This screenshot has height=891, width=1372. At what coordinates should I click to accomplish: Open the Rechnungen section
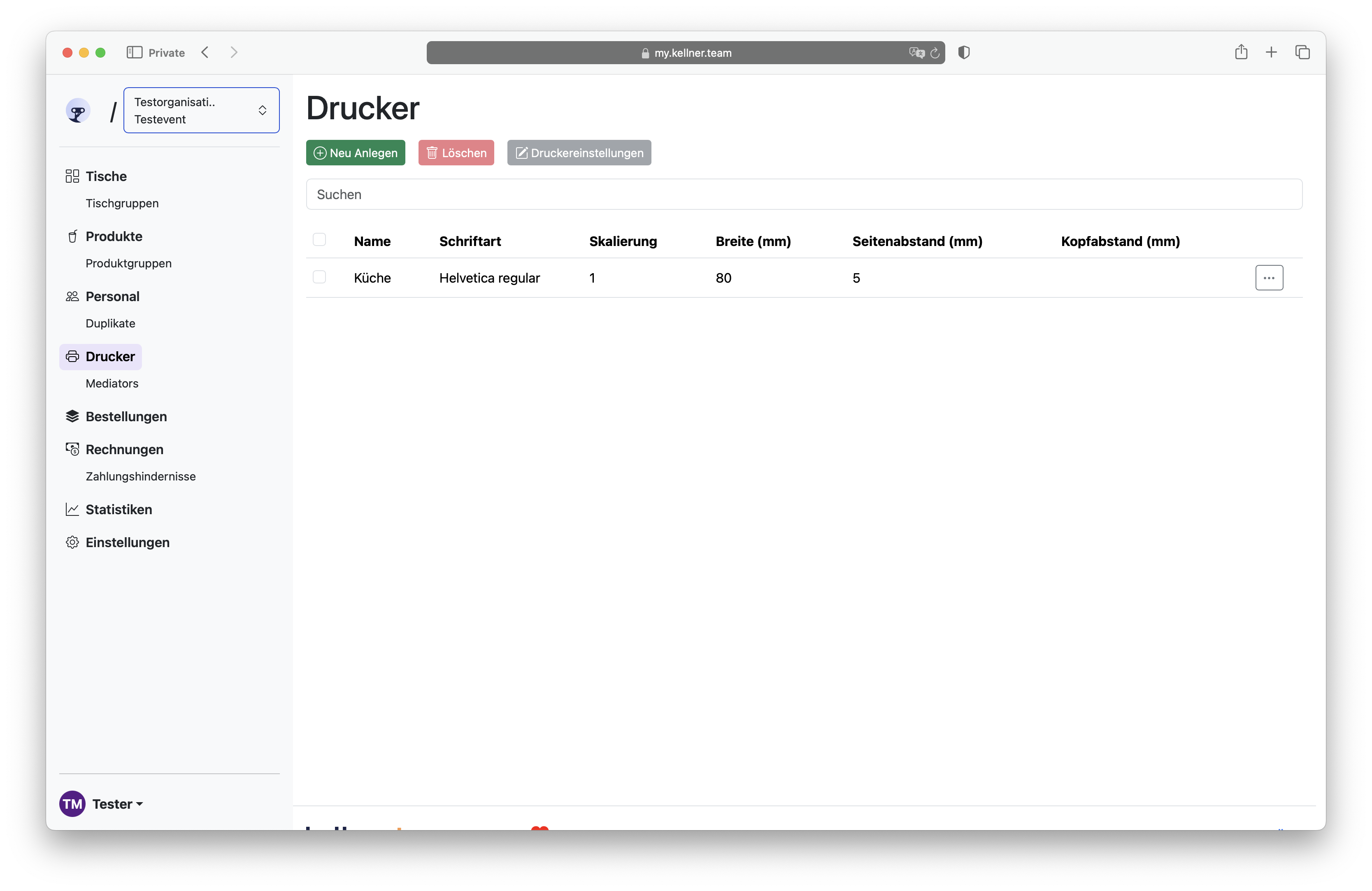pyautogui.click(x=125, y=450)
